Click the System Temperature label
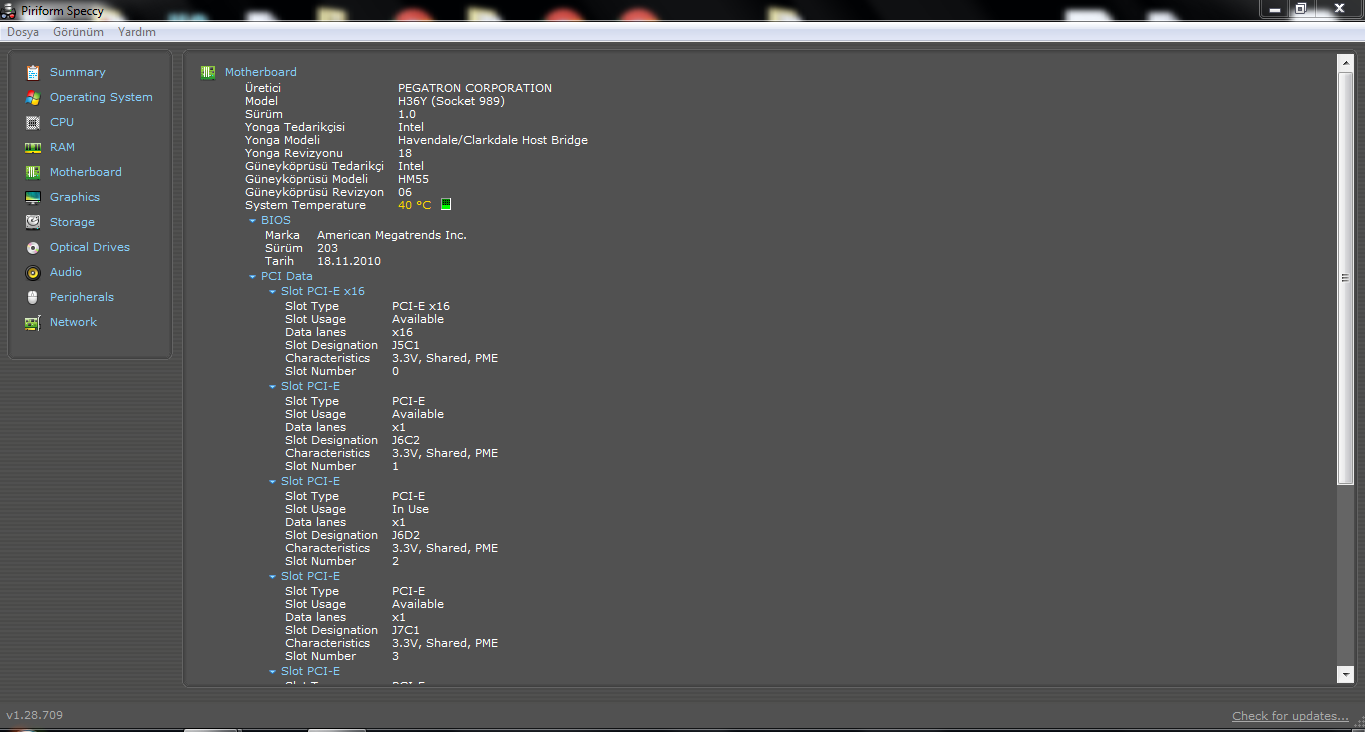The width and height of the screenshot is (1365, 732). coord(305,205)
